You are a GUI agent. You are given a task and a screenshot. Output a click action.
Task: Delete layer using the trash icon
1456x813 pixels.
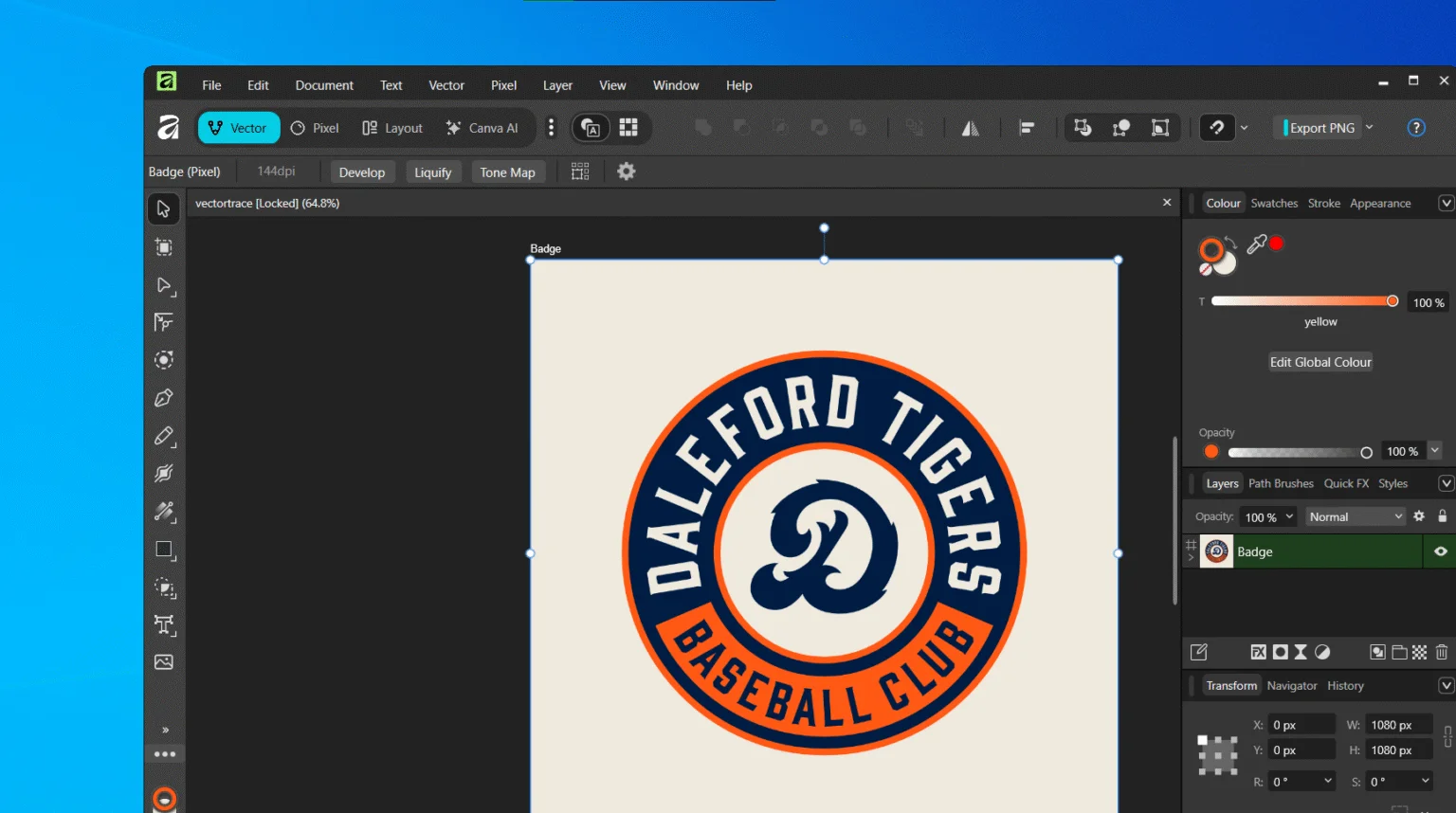click(x=1441, y=652)
